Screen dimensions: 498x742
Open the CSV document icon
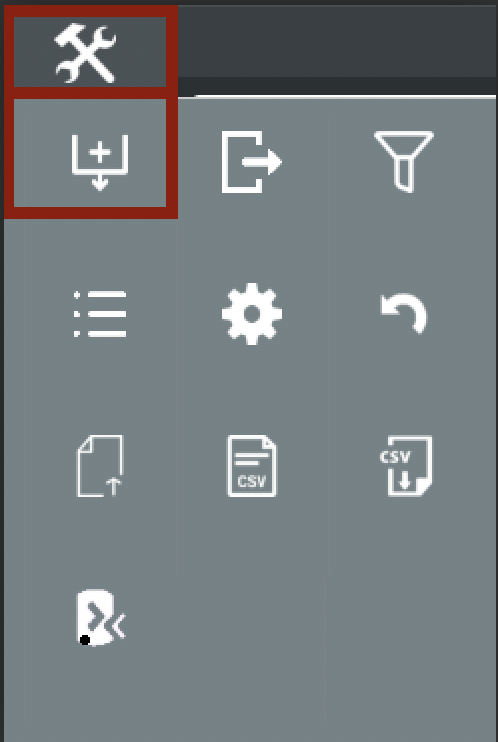pyautogui.click(x=252, y=466)
